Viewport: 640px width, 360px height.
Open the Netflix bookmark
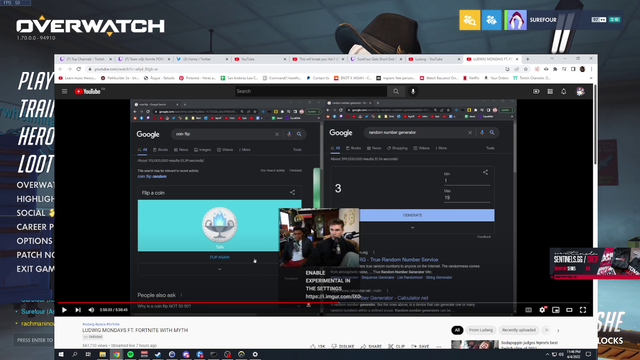click(471, 78)
